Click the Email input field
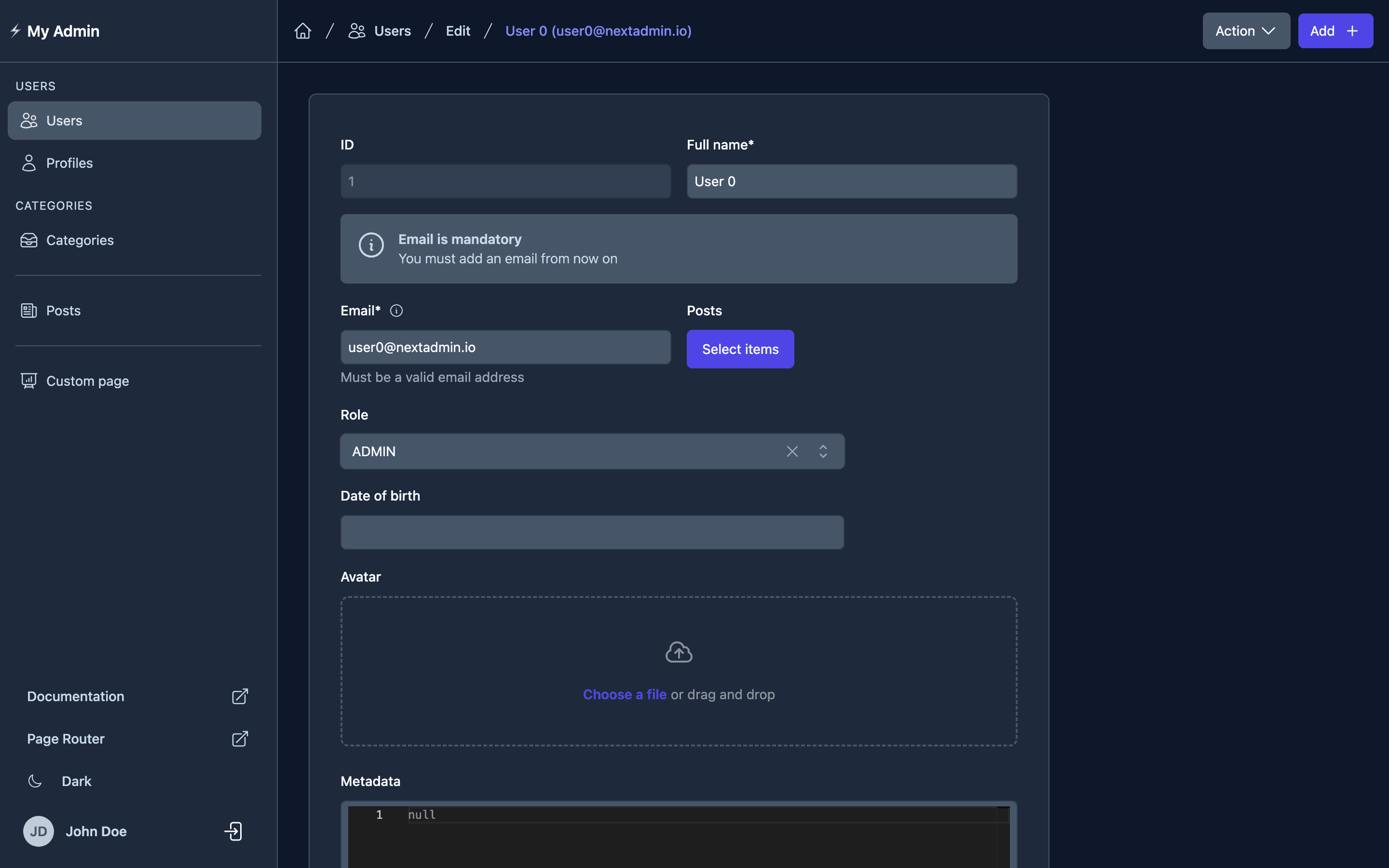Viewport: 1389px width, 868px height. tap(505, 347)
